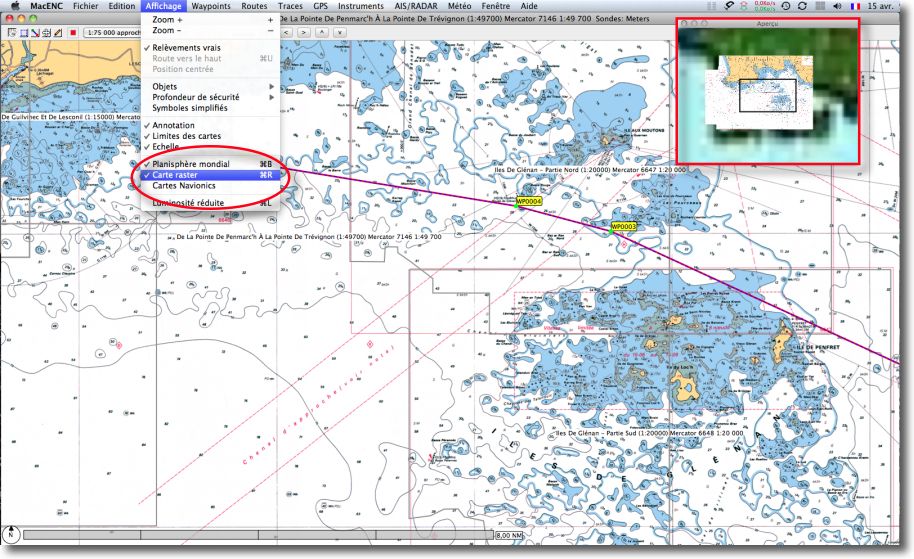Select the first chart pointer tool icon
Viewport: 914px width, 559px height.
tap(12, 33)
